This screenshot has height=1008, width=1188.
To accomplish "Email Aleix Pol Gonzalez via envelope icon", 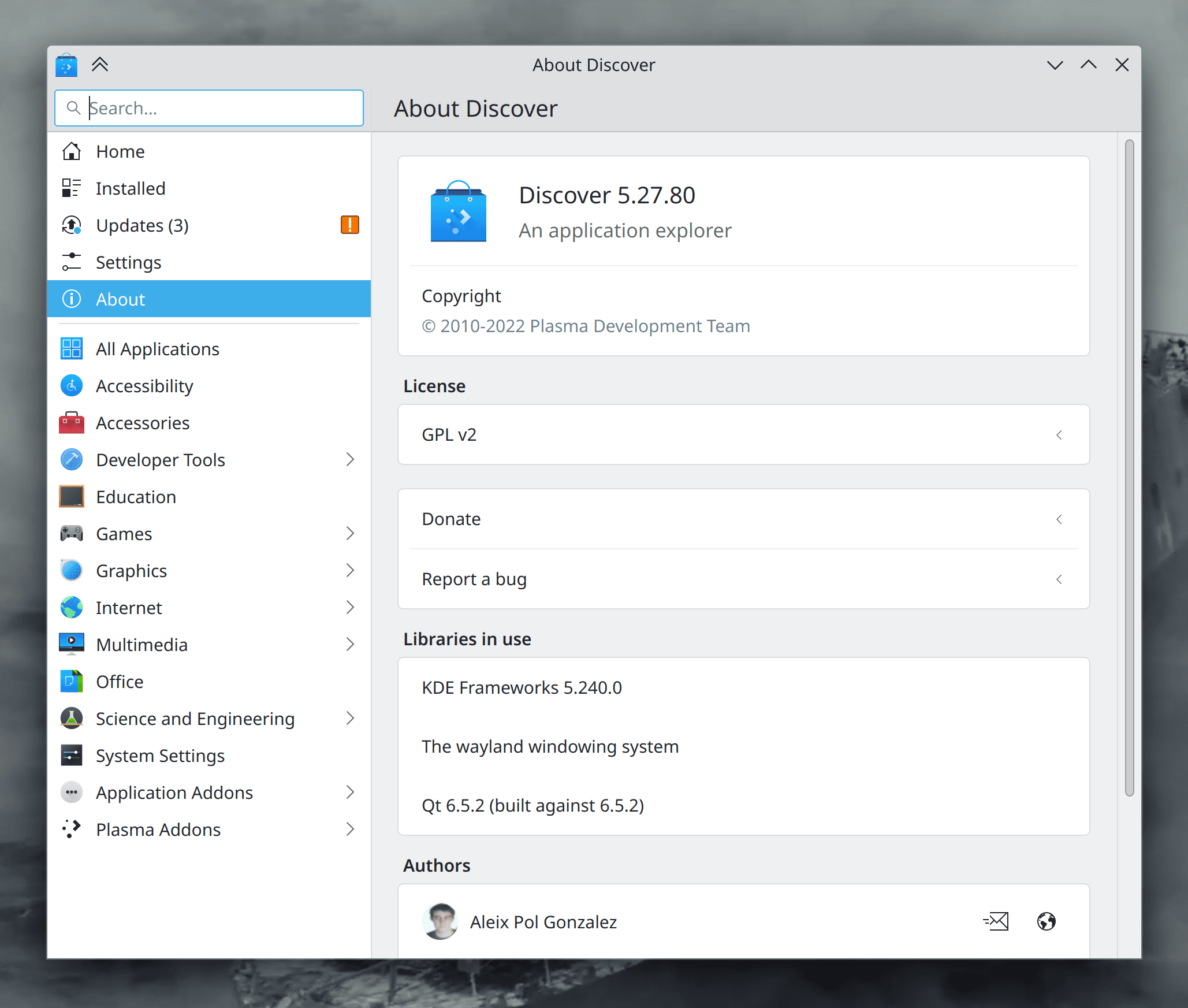I will [996, 921].
